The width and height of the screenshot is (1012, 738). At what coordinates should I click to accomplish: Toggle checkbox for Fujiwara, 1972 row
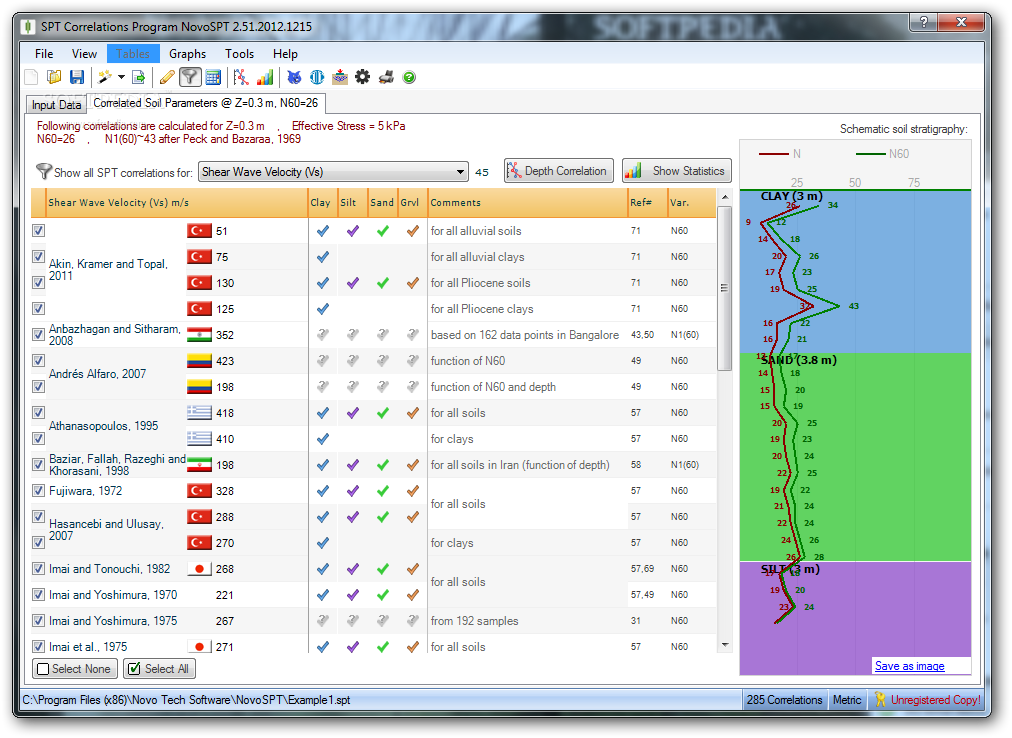(x=38, y=491)
